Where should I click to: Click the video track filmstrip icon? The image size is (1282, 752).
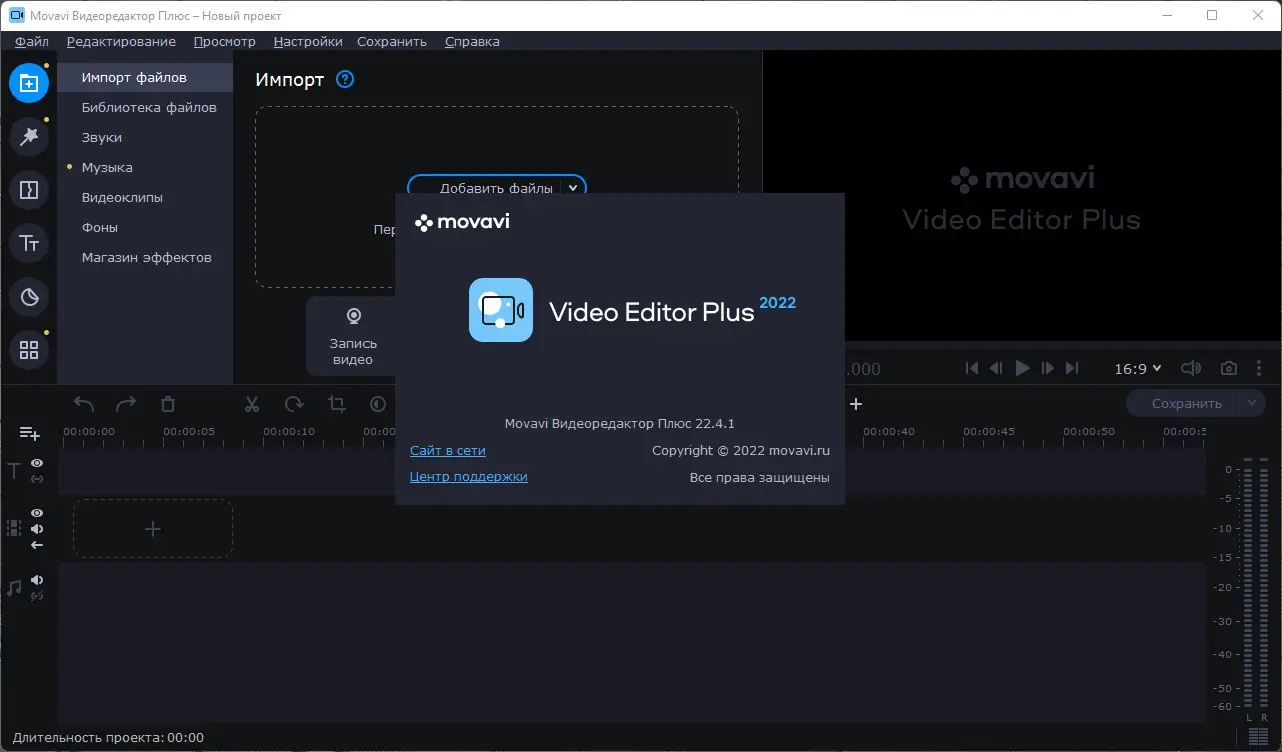14,528
